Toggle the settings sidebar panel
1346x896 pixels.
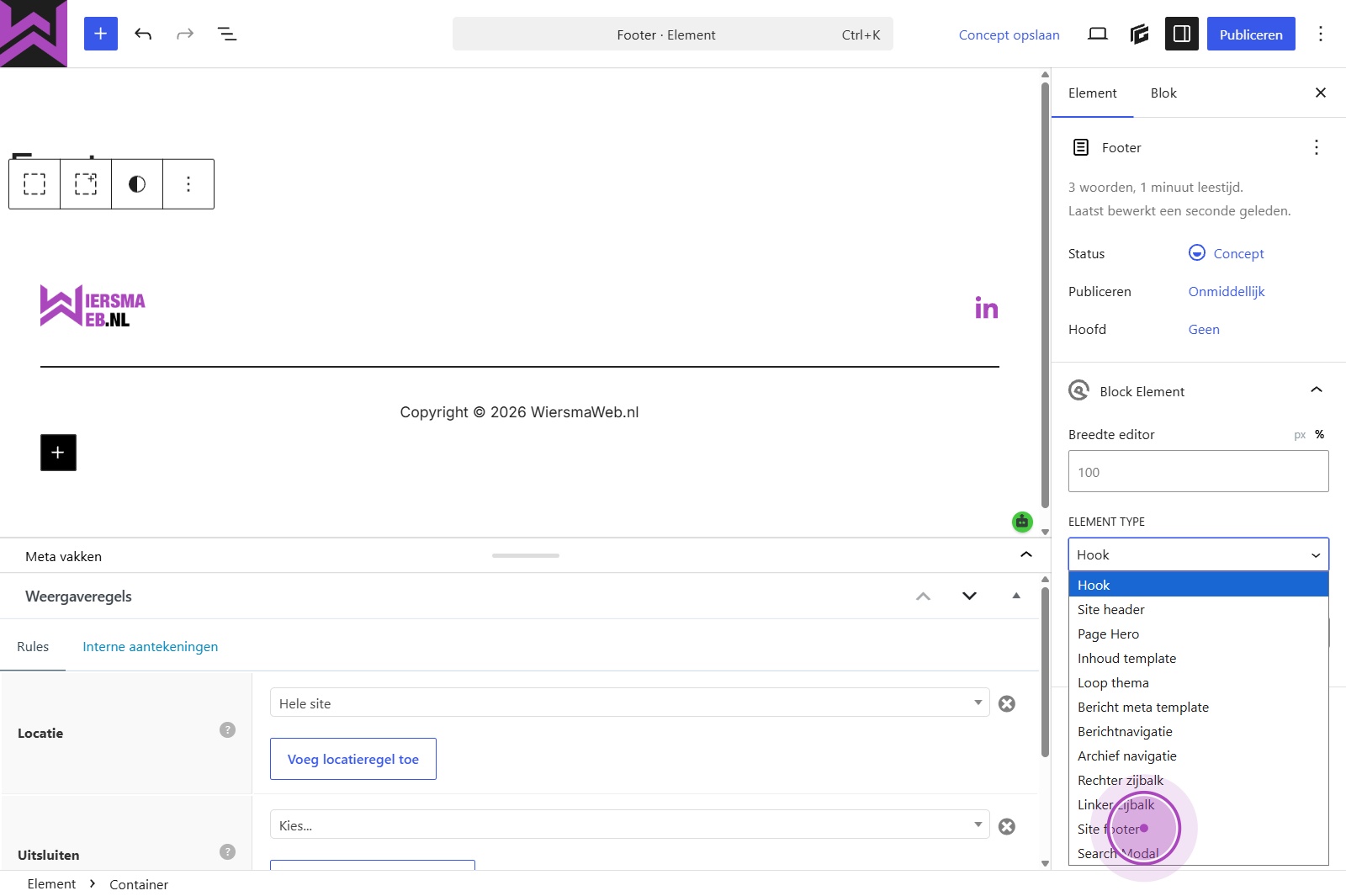1182,34
